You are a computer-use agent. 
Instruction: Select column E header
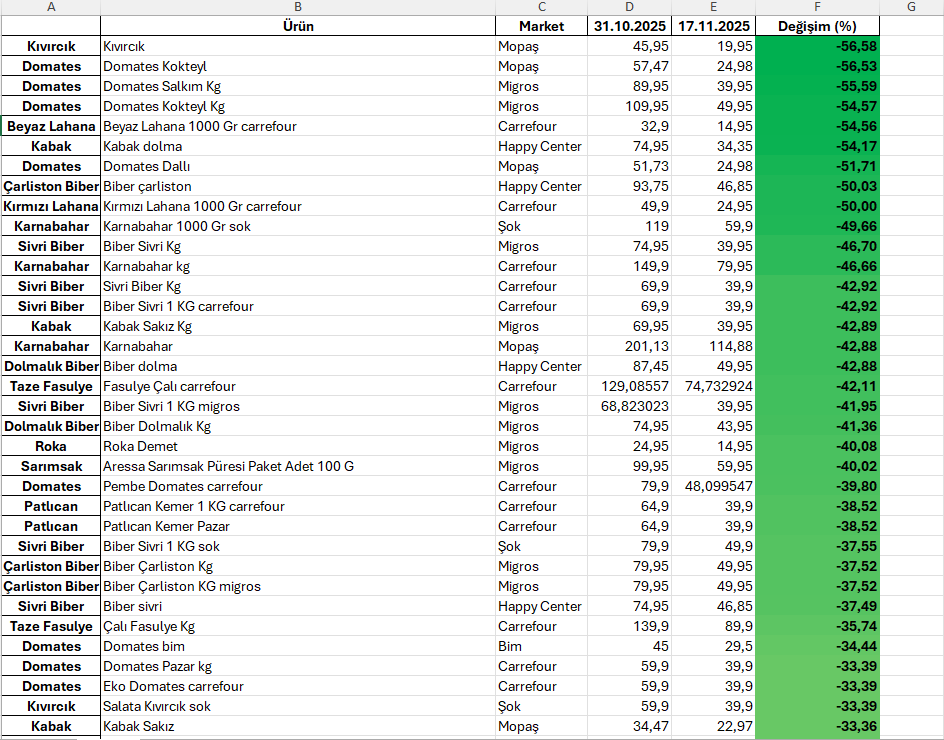pyautogui.click(x=713, y=7)
